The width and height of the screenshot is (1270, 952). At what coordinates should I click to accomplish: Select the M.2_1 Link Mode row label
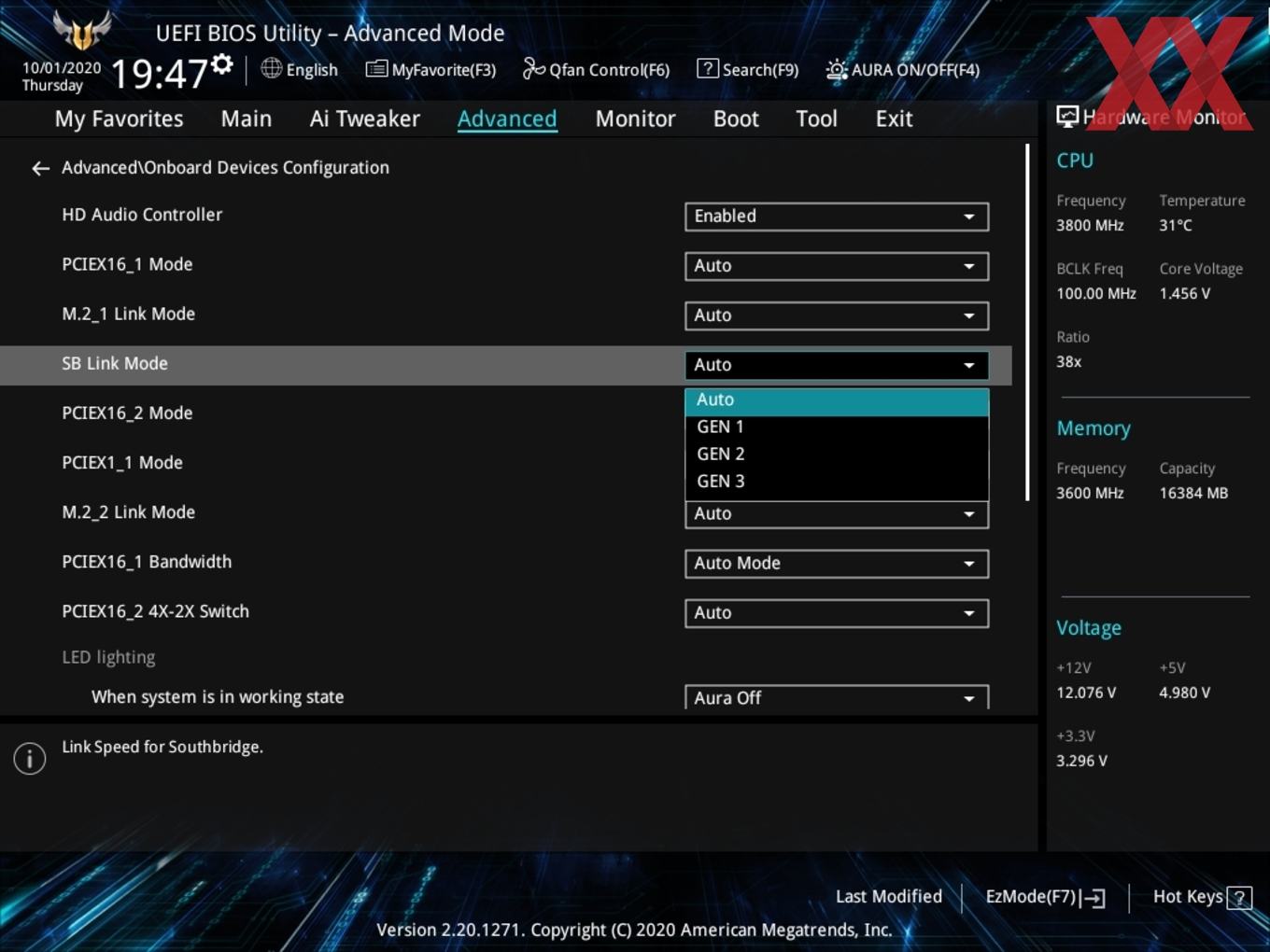click(128, 315)
